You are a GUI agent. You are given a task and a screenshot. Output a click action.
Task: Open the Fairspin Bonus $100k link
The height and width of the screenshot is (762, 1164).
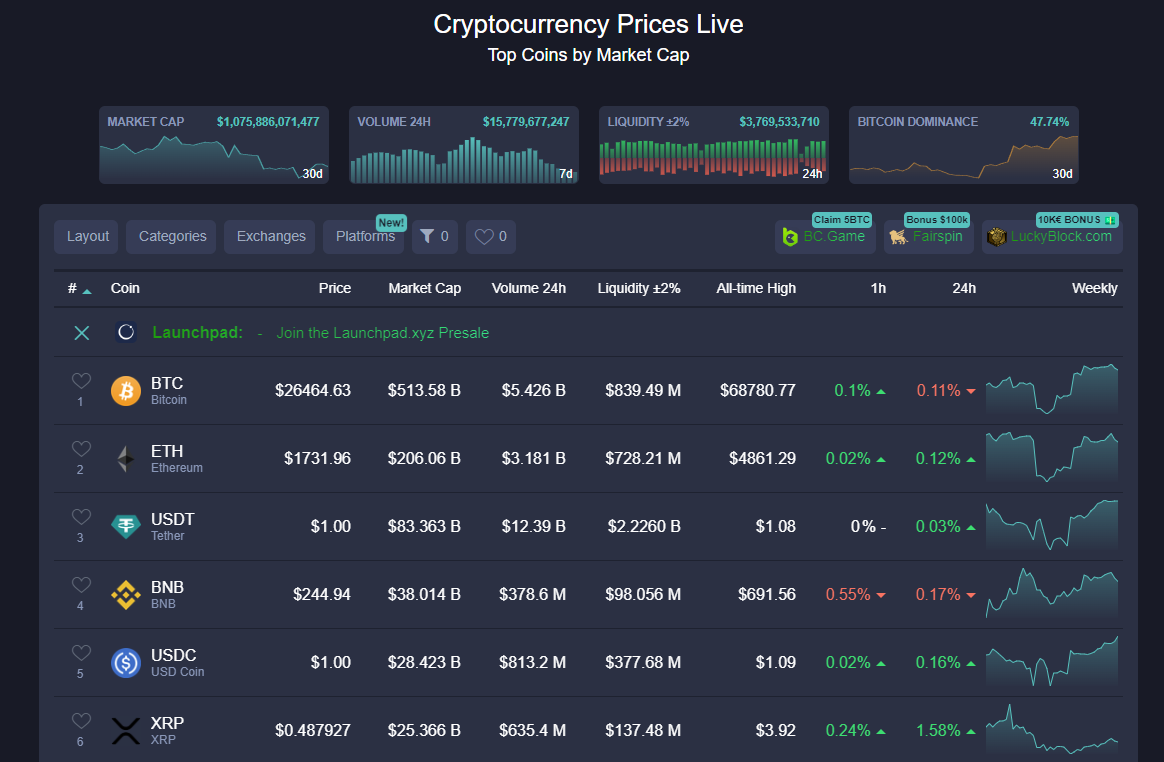pyautogui.click(x=929, y=236)
